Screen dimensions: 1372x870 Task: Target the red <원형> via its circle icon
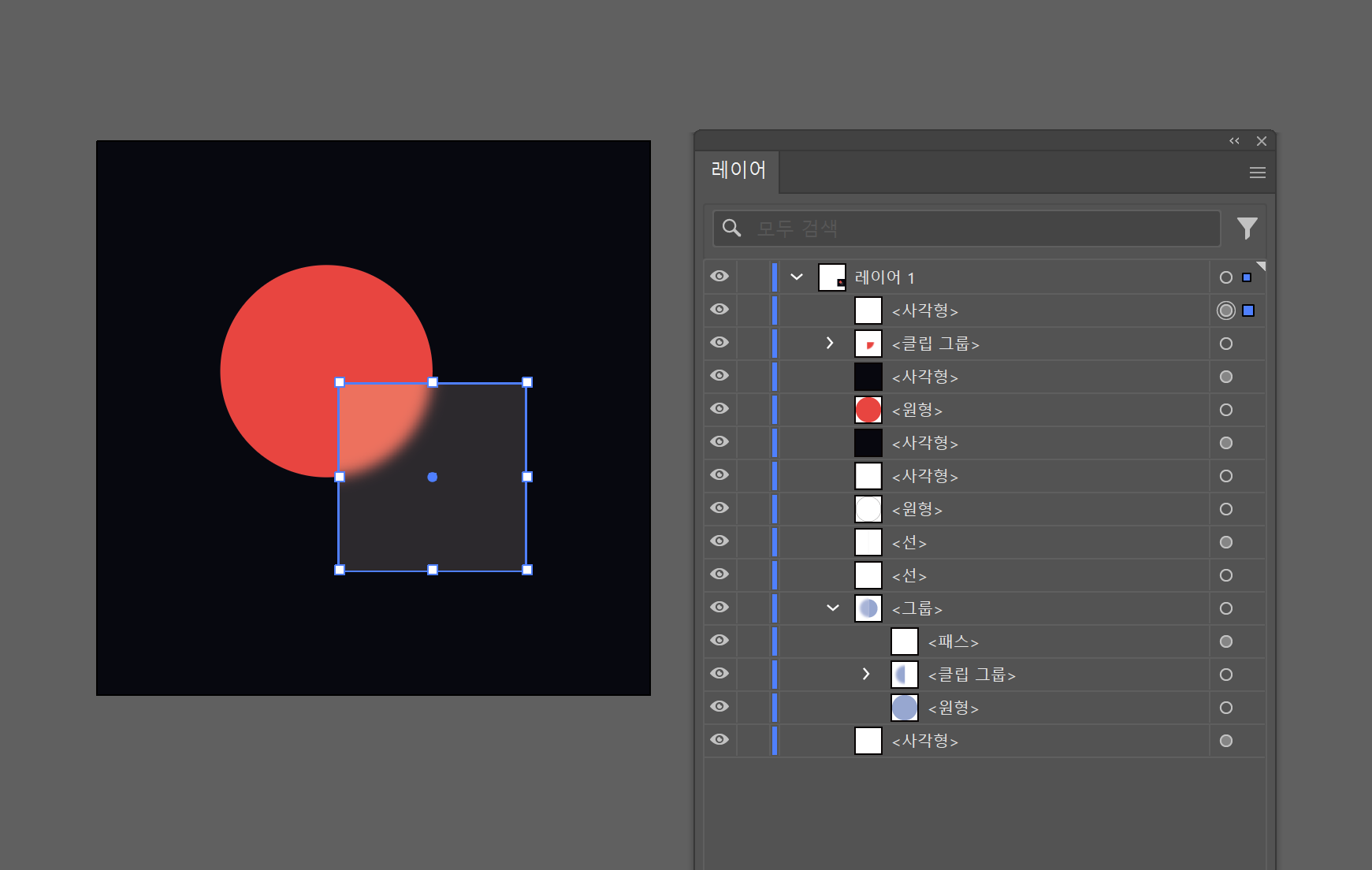[x=1226, y=410]
